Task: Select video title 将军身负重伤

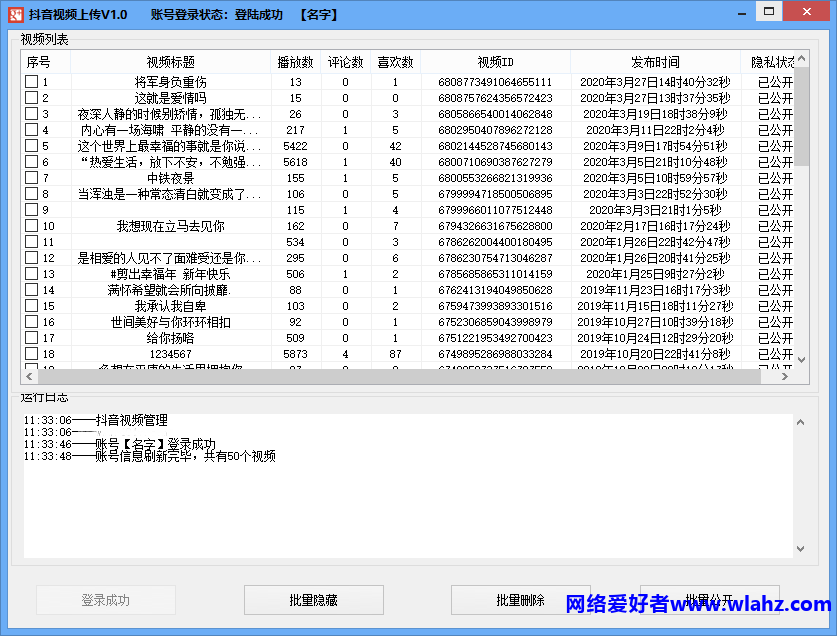Action: click(171, 82)
